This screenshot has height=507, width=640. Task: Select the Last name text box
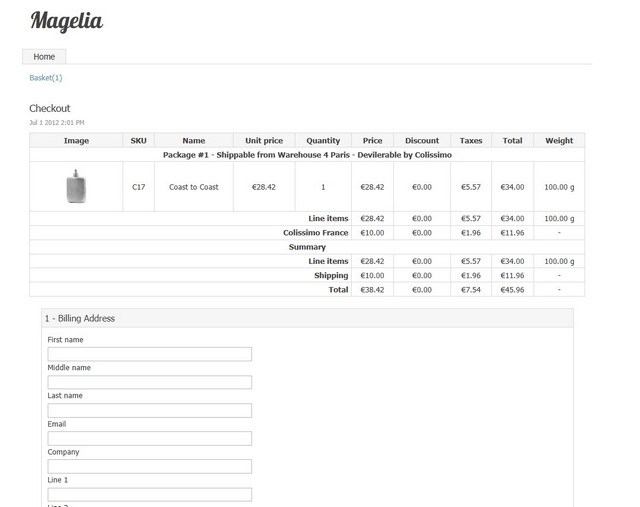click(x=149, y=410)
